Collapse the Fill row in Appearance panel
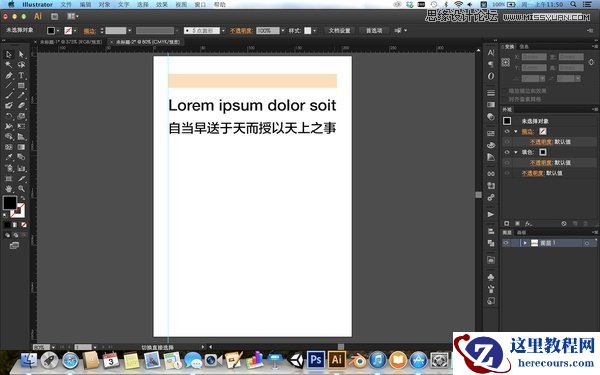The width and height of the screenshot is (600, 375). 515,152
